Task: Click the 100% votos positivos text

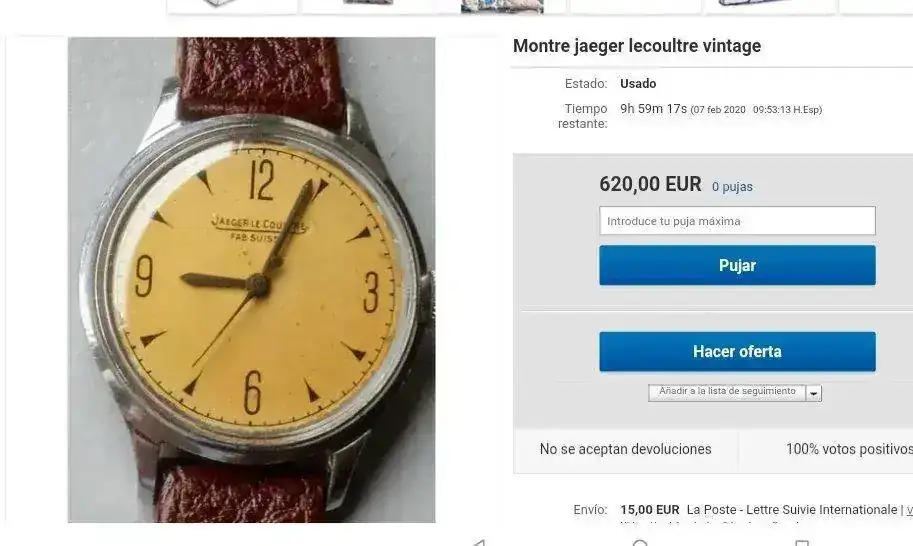Action: pos(849,449)
